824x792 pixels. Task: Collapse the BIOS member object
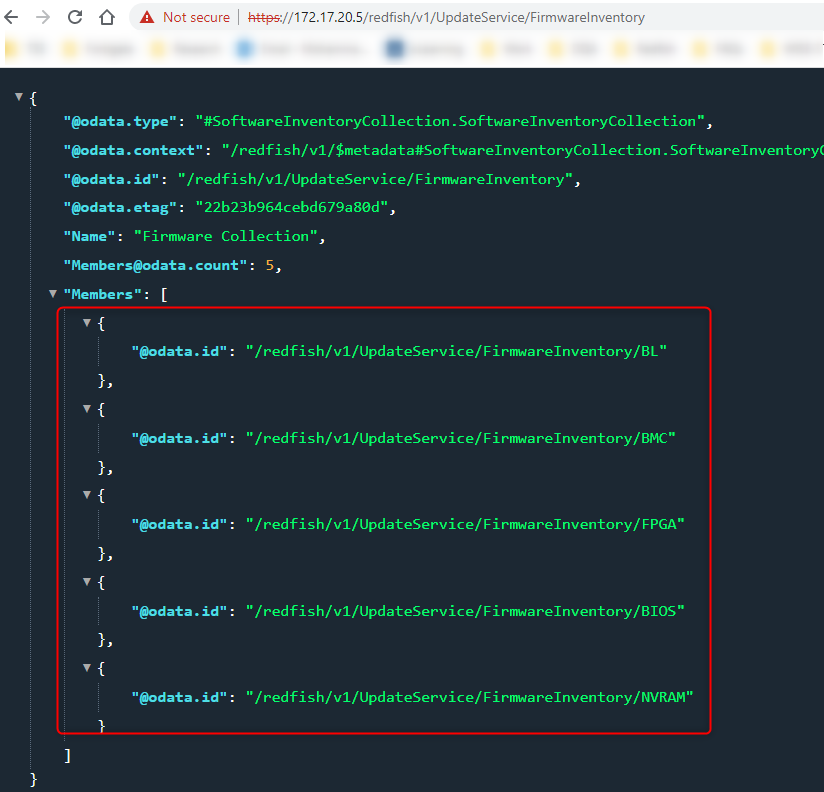pos(87,581)
